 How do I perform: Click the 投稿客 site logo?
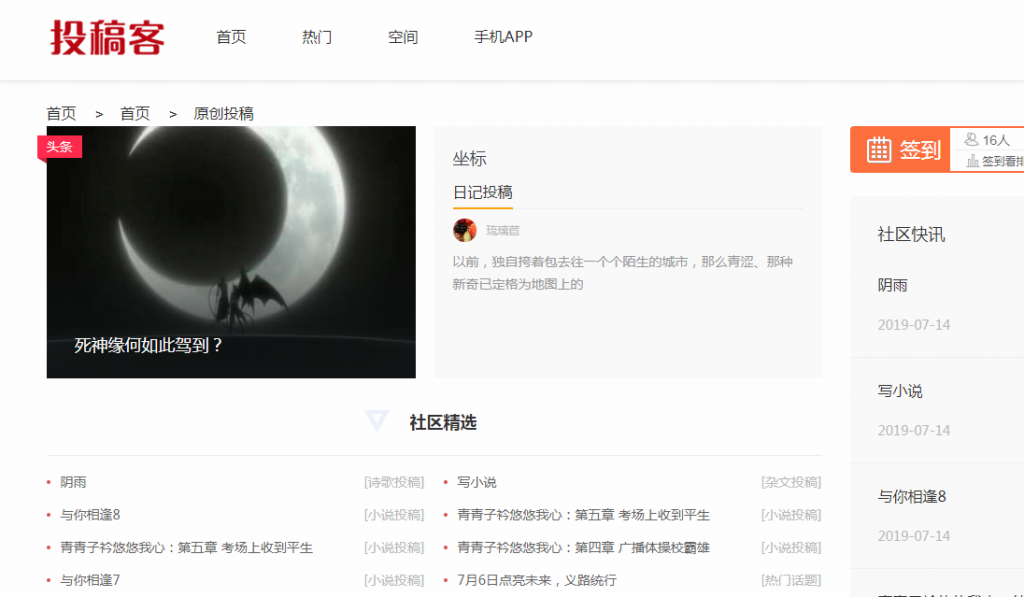pyautogui.click(x=107, y=37)
